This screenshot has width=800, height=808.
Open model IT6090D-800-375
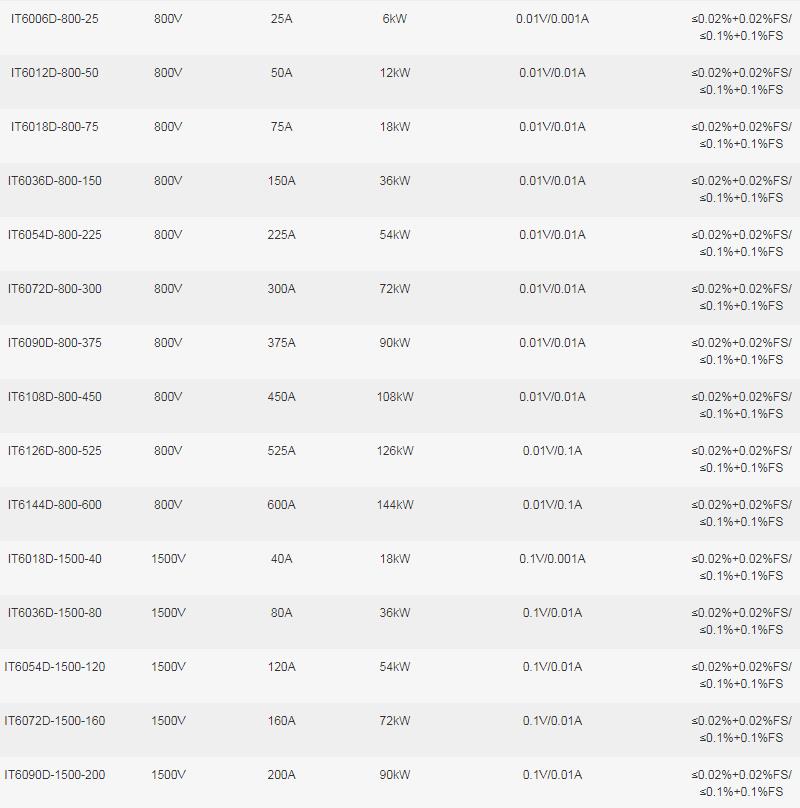[55, 343]
